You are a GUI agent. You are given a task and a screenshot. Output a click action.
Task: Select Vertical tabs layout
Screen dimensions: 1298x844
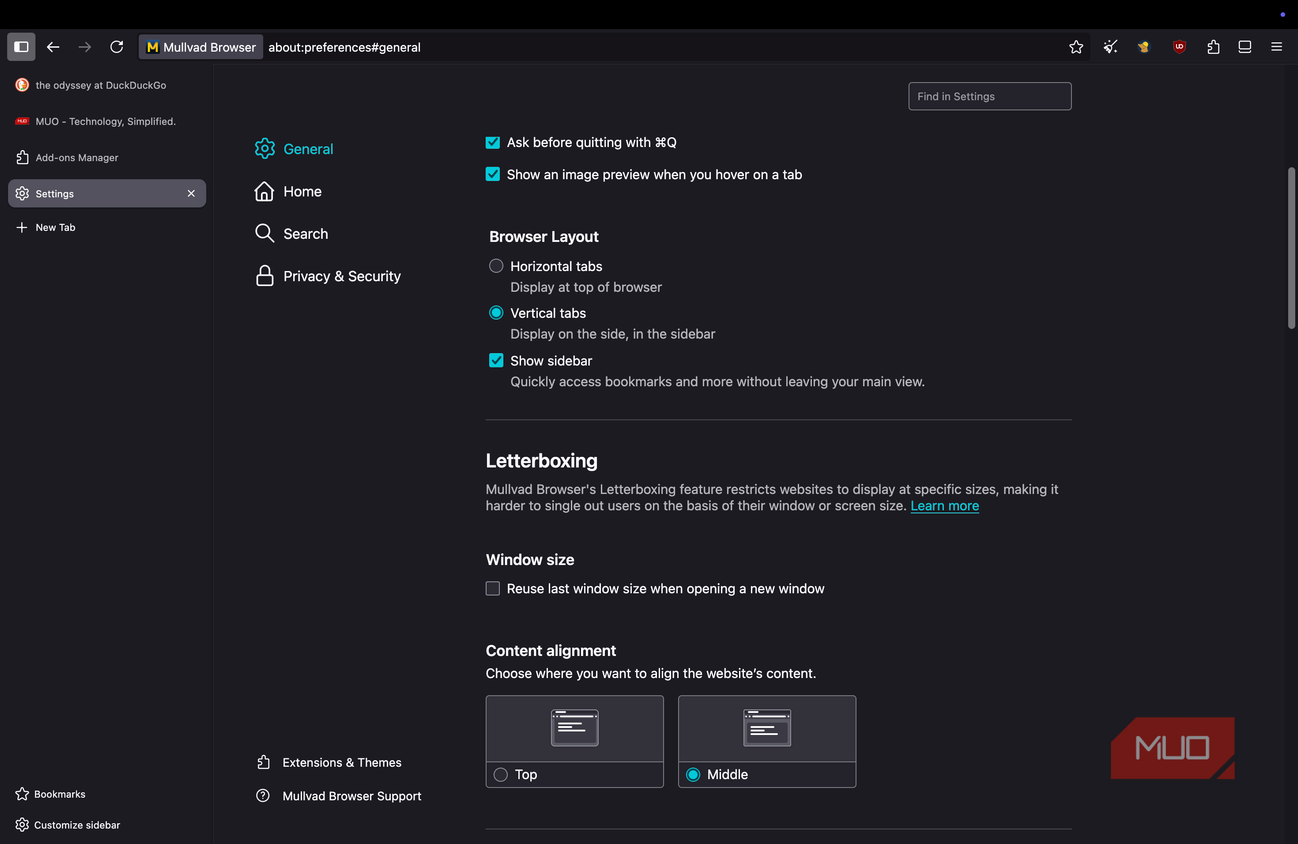[496, 313]
